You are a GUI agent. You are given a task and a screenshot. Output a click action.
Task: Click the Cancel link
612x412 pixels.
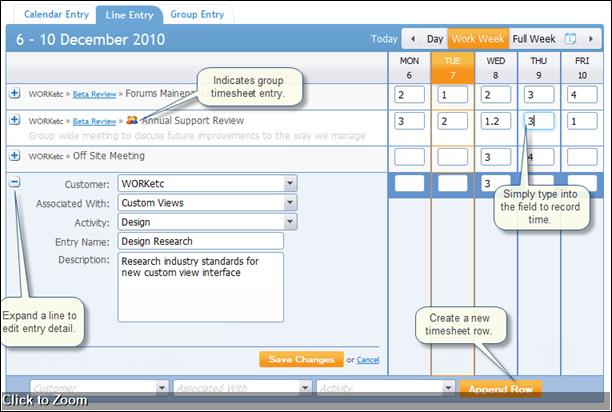pos(368,360)
